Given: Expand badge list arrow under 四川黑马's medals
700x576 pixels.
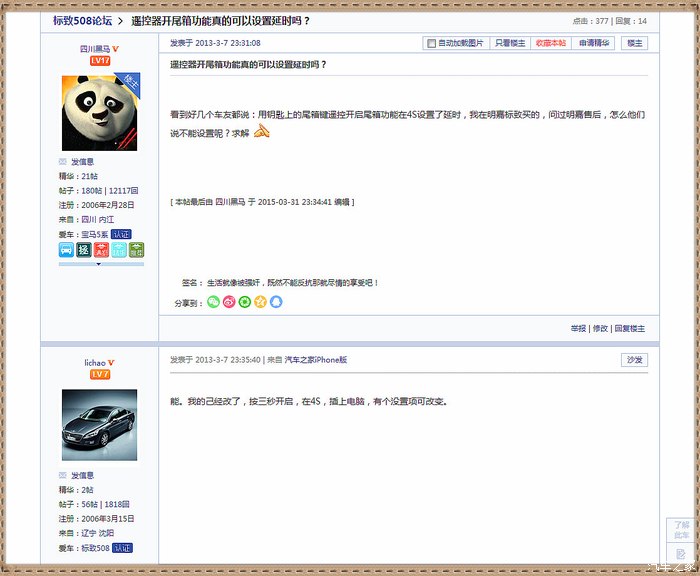Looking at the screenshot, I should (x=101, y=265).
